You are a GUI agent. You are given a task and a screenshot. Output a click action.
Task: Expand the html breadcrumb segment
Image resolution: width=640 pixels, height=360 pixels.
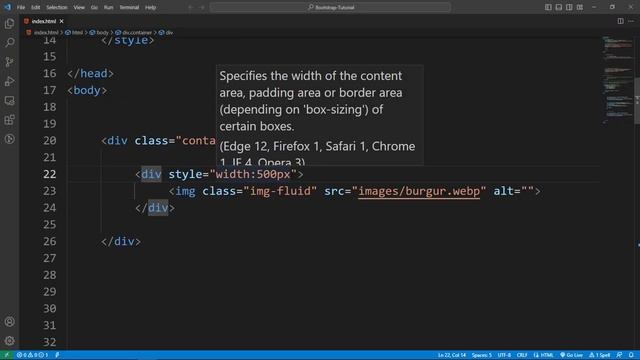click(x=74, y=33)
